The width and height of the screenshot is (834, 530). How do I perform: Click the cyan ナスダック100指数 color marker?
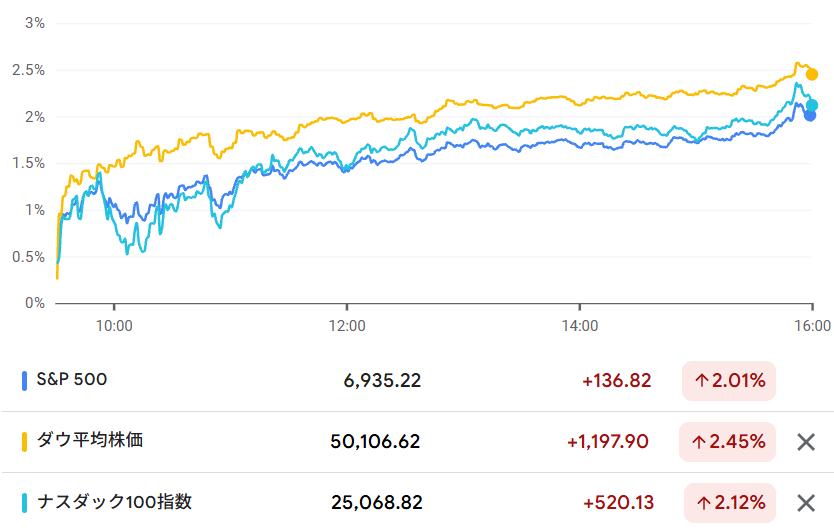point(24,503)
